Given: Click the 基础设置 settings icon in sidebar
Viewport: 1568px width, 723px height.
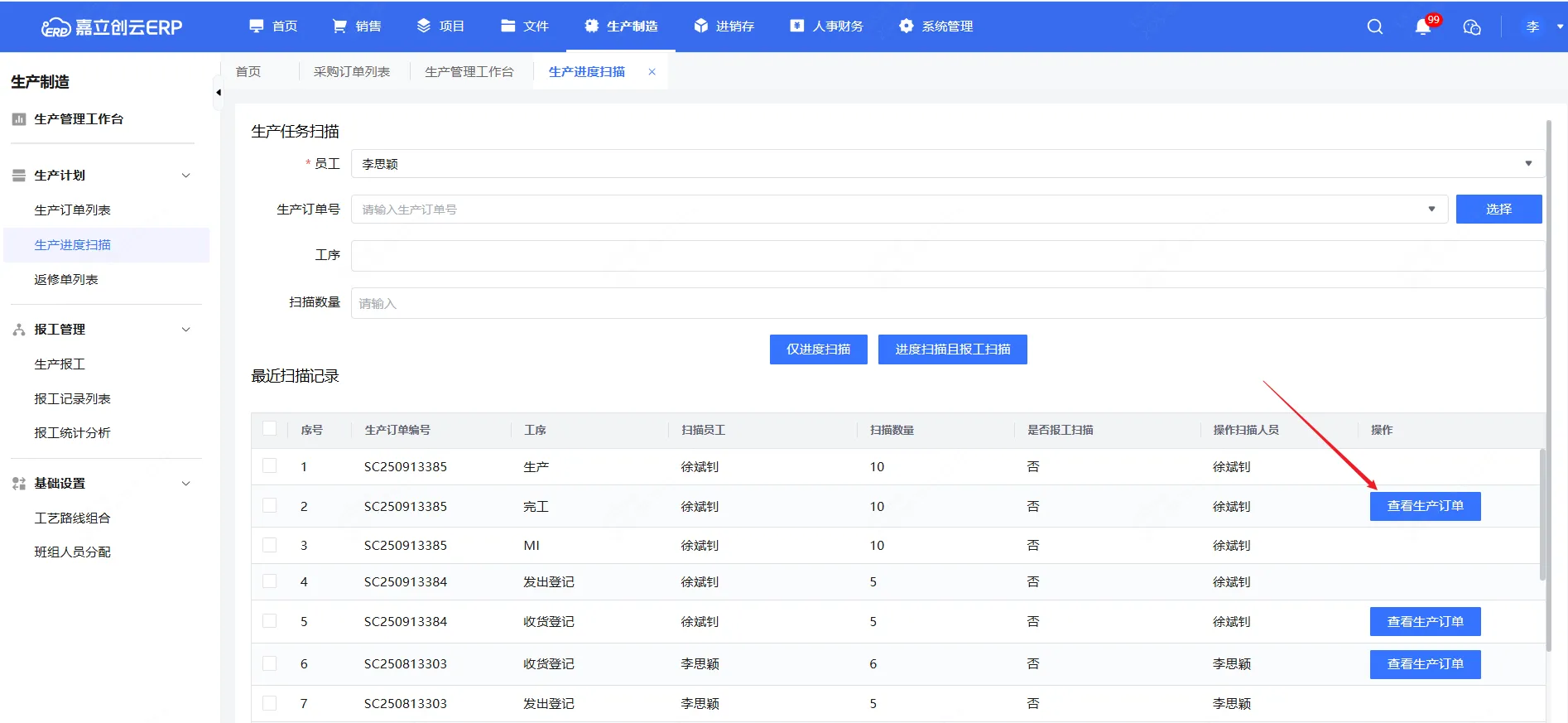Looking at the screenshot, I should (x=19, y=484).
